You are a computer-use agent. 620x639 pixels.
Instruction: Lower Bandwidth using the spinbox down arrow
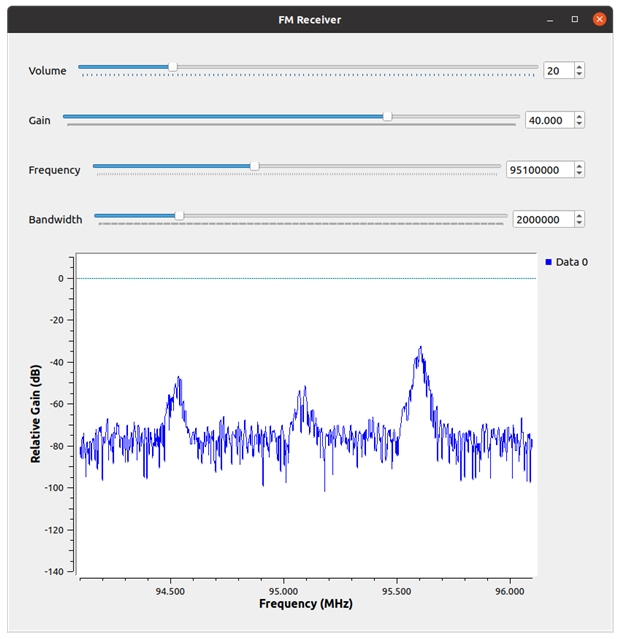pos(580,223)
